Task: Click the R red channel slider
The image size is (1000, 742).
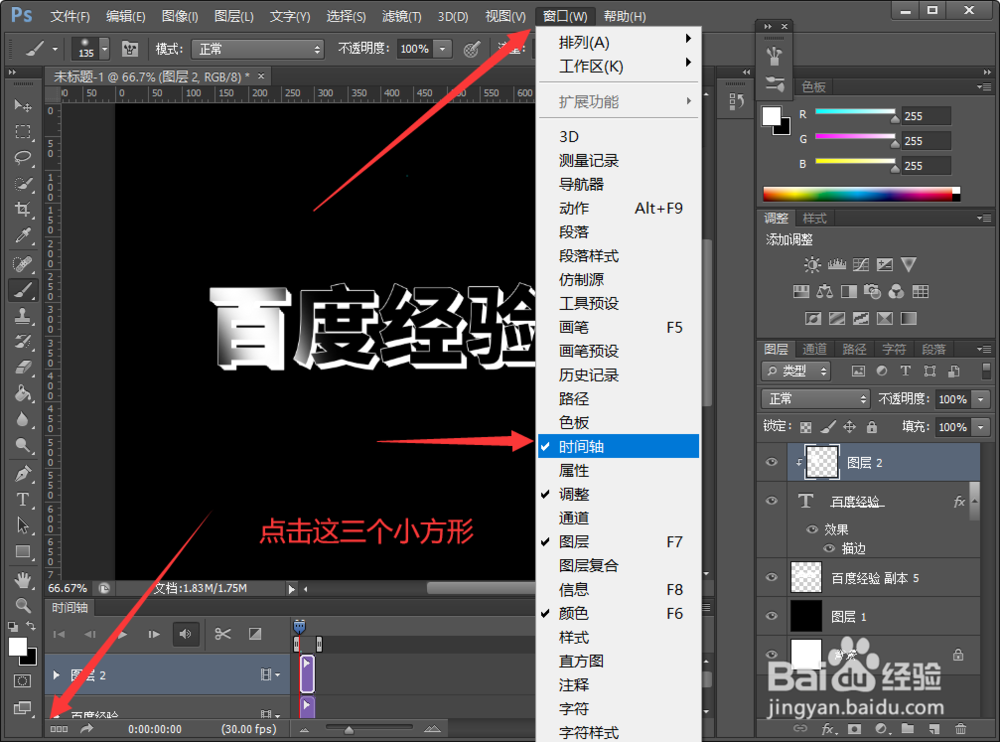Action: click(x=855, y=114)
